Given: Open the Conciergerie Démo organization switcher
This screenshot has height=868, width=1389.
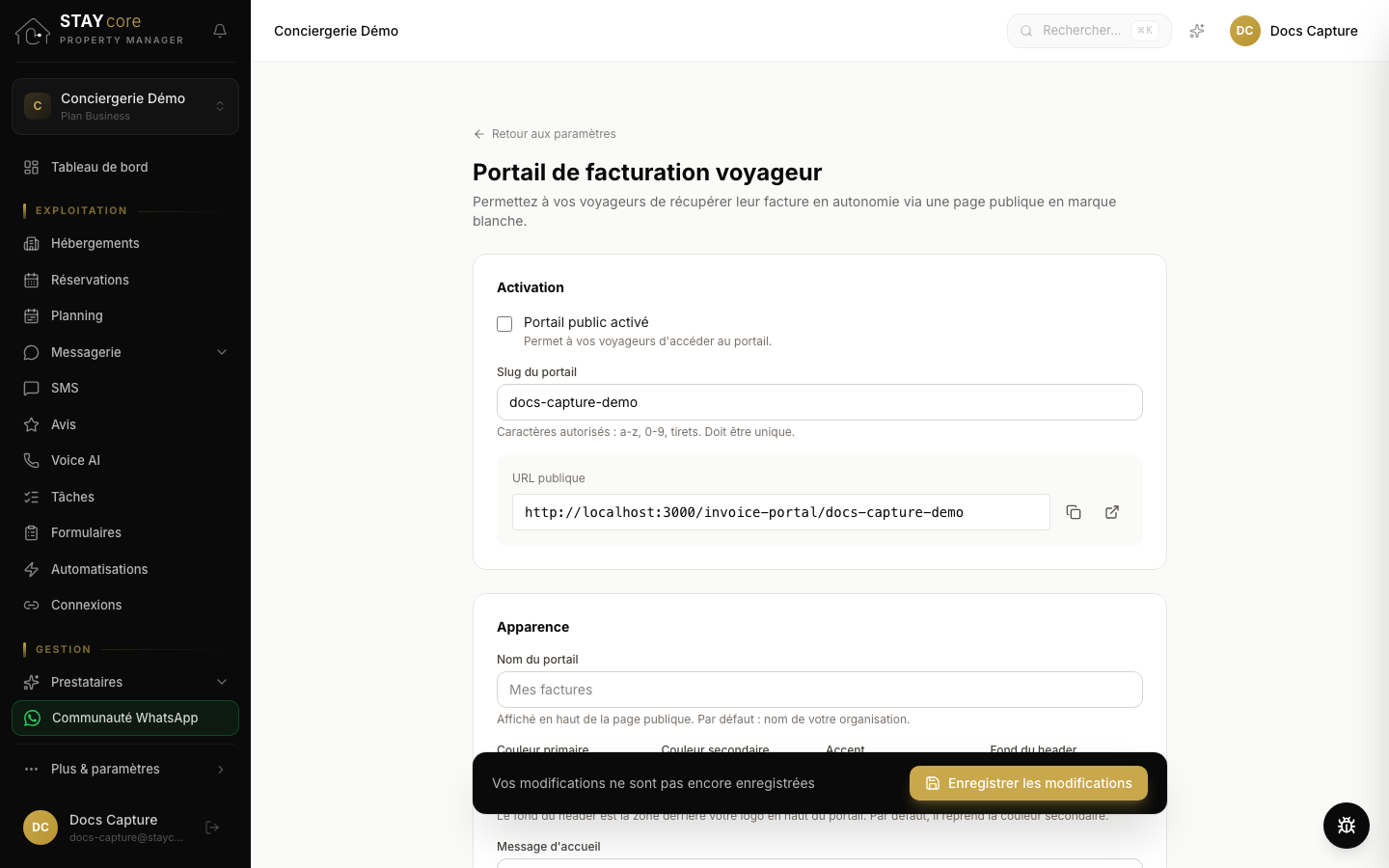Looking at the screenshot, I should coord(125,106).
